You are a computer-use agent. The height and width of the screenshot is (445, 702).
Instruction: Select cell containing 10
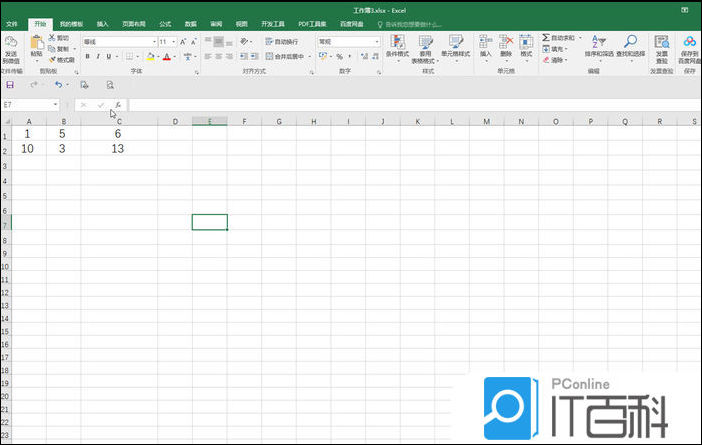(29, 149)
